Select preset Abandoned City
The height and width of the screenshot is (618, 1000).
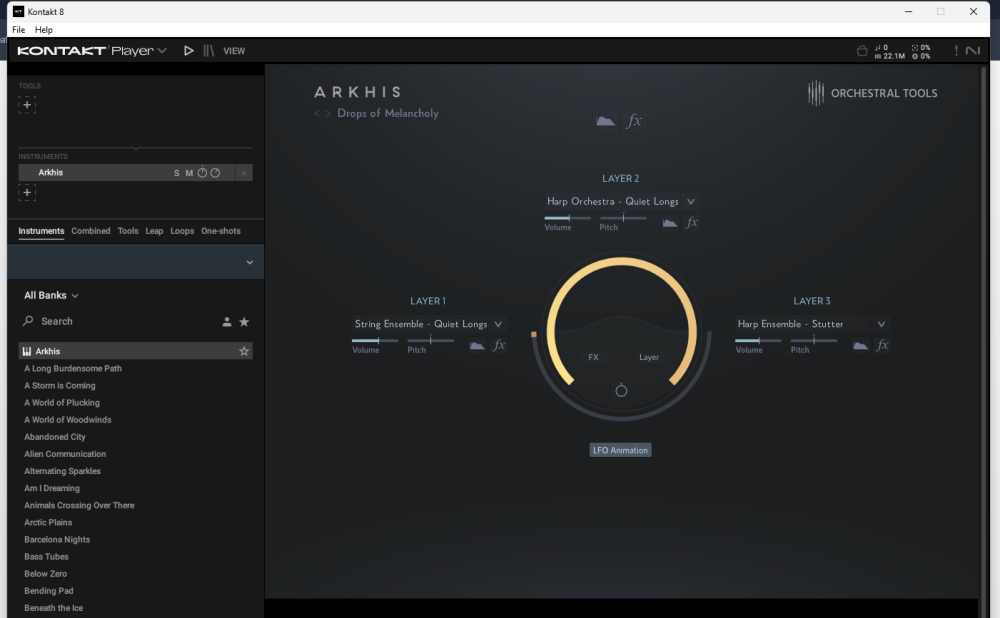pyautogui.click(x=55, y=437)
